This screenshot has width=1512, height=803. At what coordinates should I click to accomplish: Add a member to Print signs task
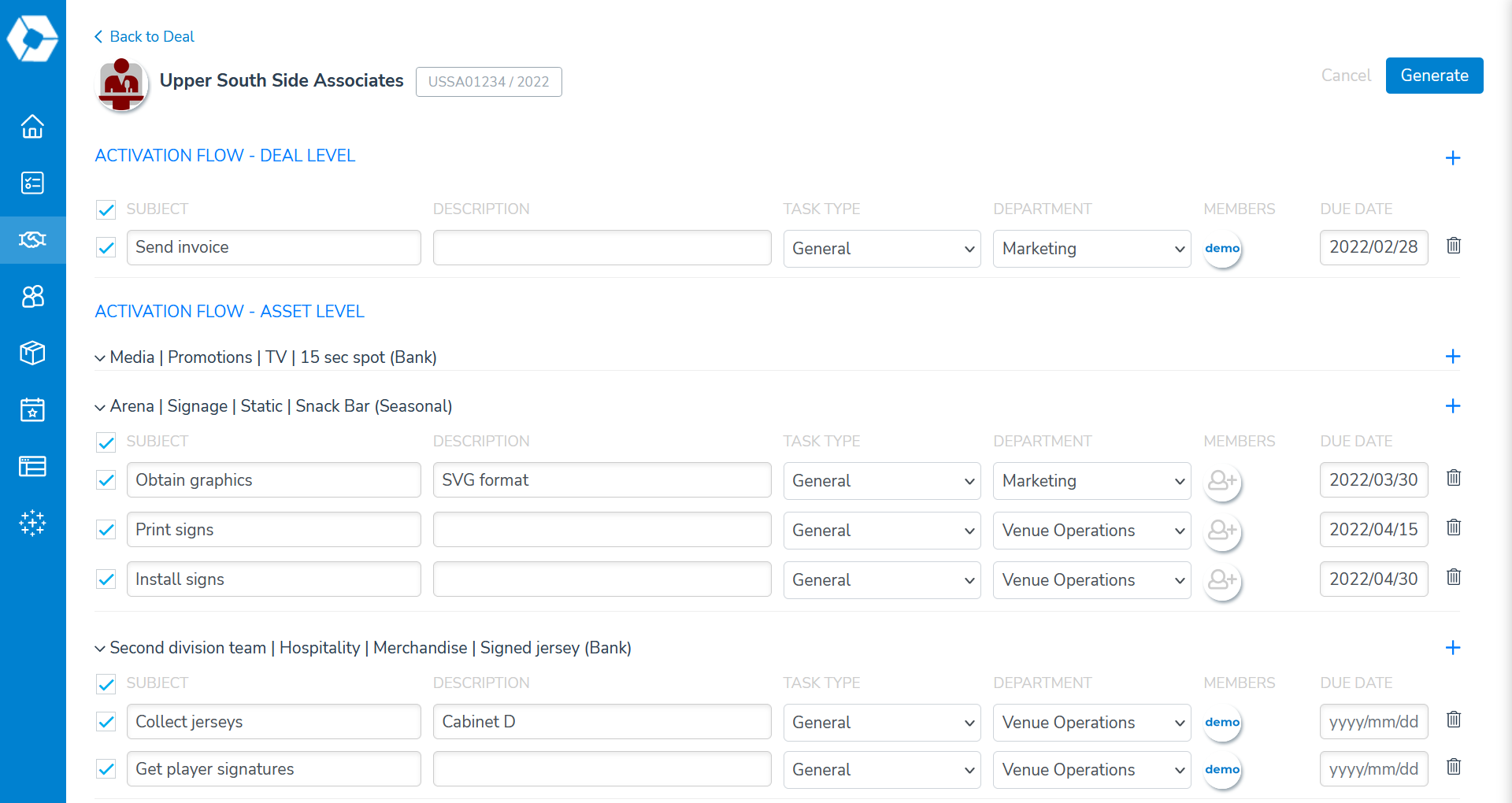(x=1222, y=531)
